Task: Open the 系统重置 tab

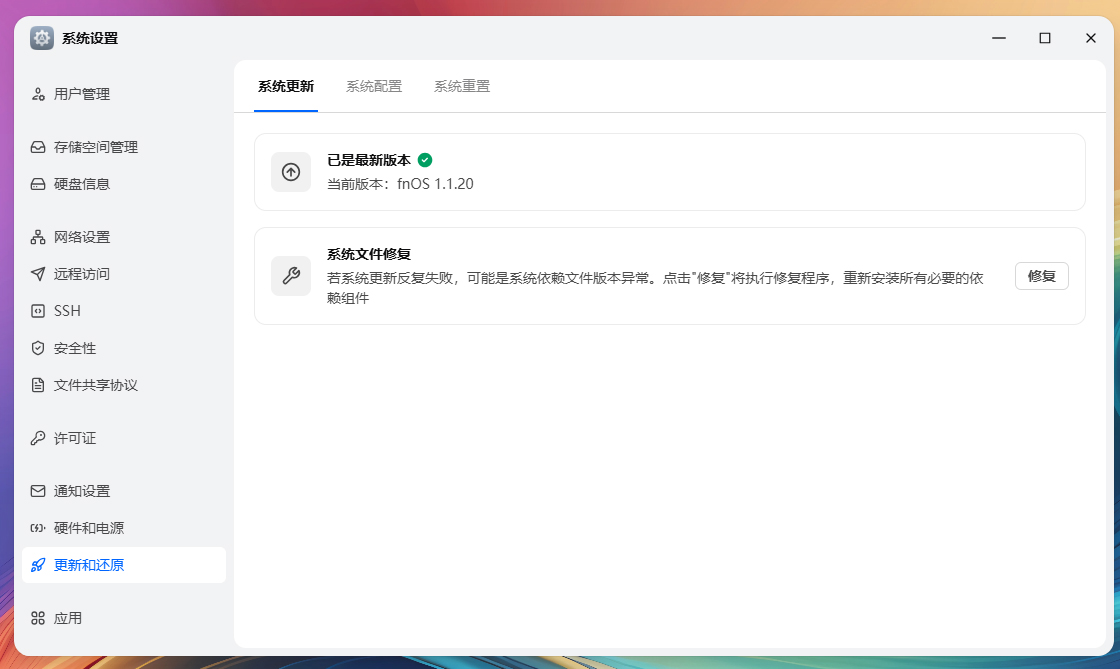Action: tap(461, 86)
